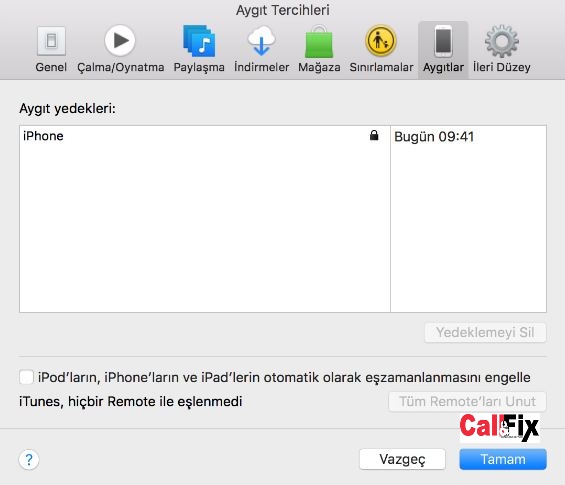Open Sınırlamalar parental restrictions pane
Viewport: 565px width, 485px height.
pos(381,49)
